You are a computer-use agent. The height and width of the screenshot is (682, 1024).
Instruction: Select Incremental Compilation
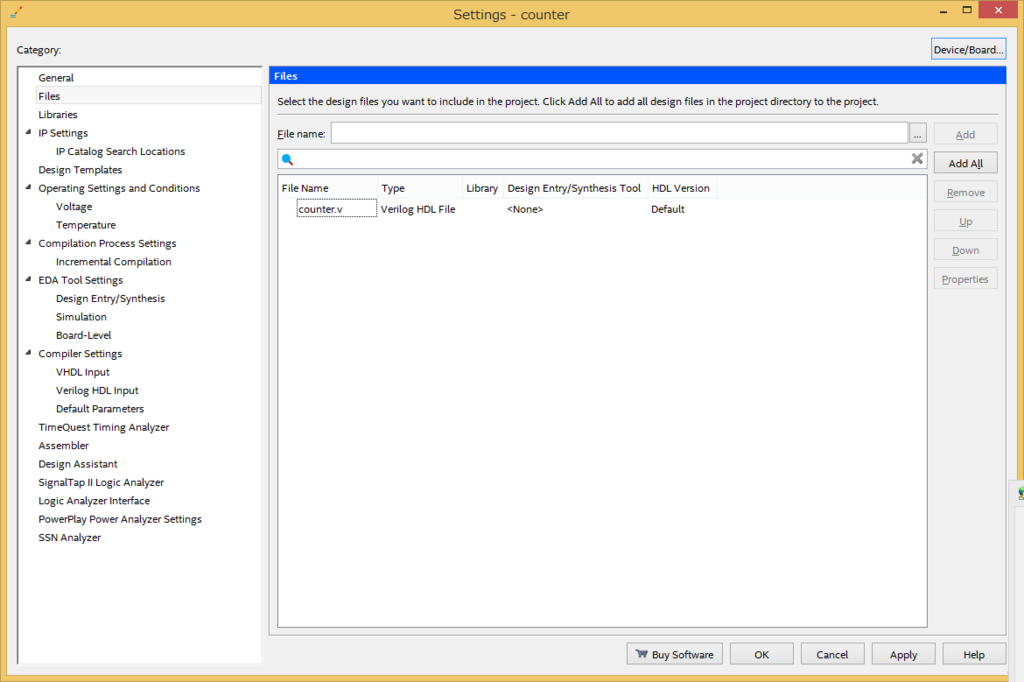(114, 261)
